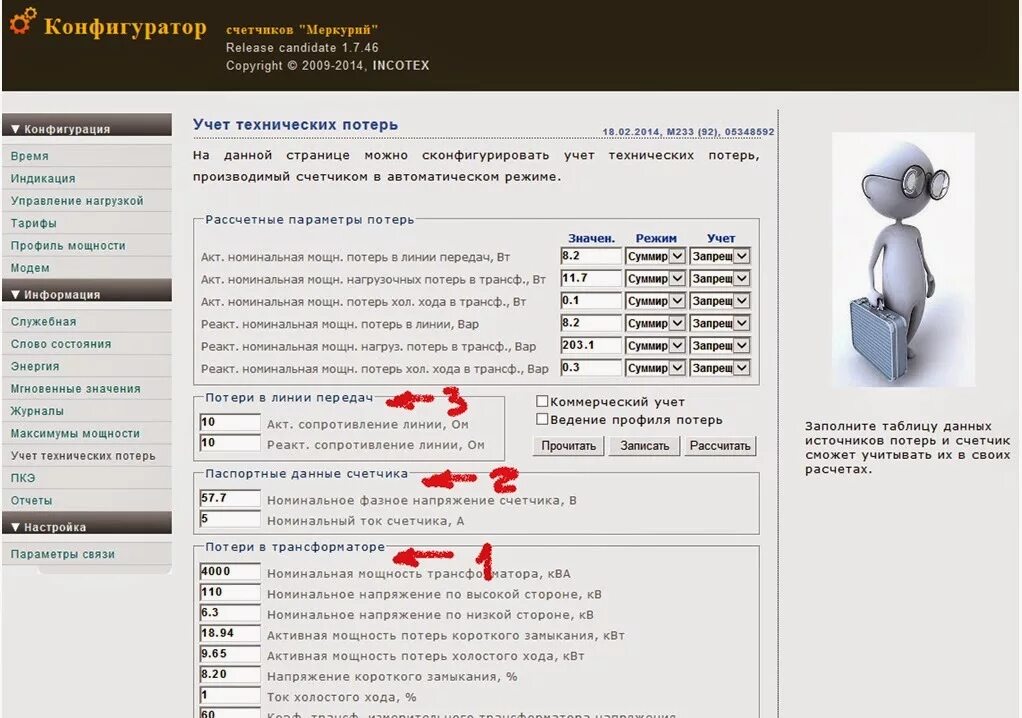Click the idle losses power 9.65 field
1022x718 pixels.
[229, 653]
